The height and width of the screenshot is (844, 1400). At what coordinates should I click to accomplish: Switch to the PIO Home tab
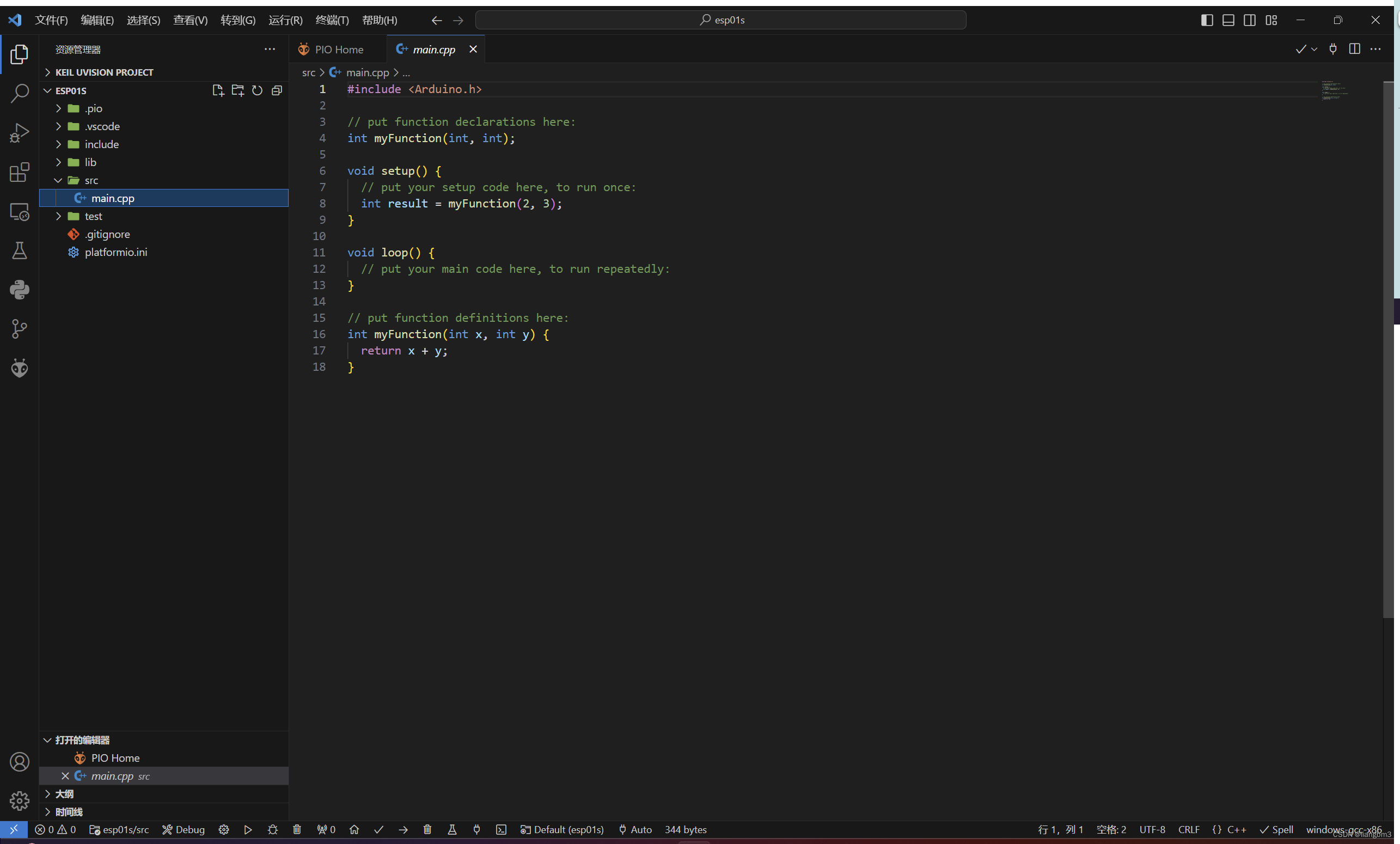point(338,50)
